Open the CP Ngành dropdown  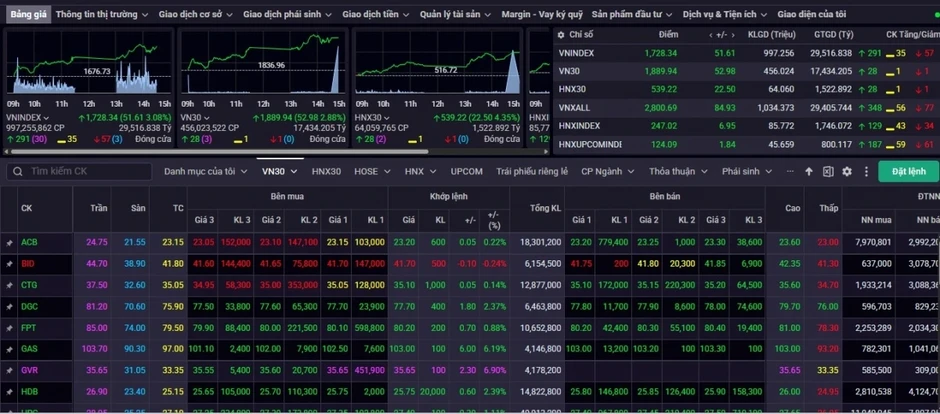click(608, 171)
